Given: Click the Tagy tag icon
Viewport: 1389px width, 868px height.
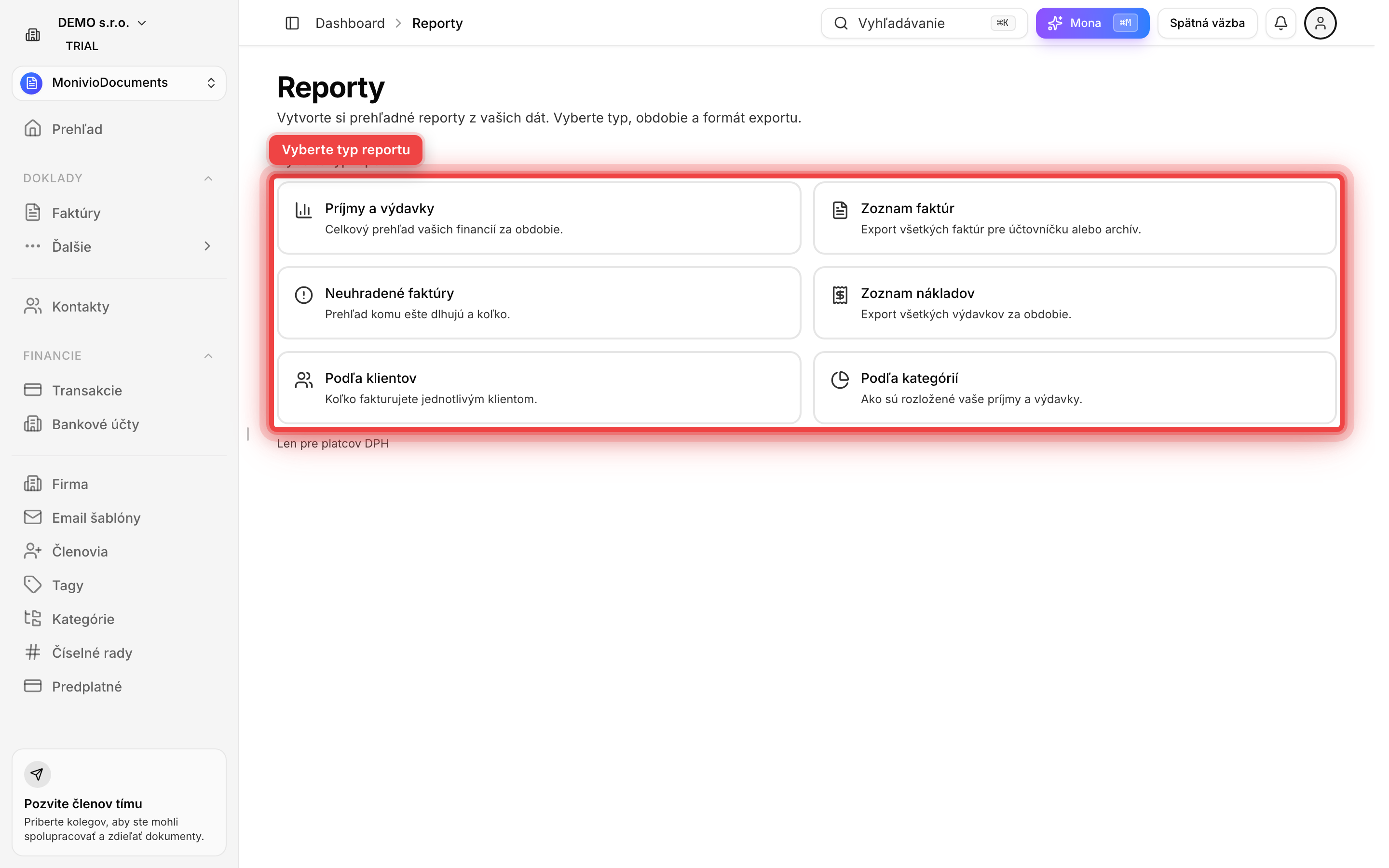Looking at the screenshot, I should pos(33,584).
